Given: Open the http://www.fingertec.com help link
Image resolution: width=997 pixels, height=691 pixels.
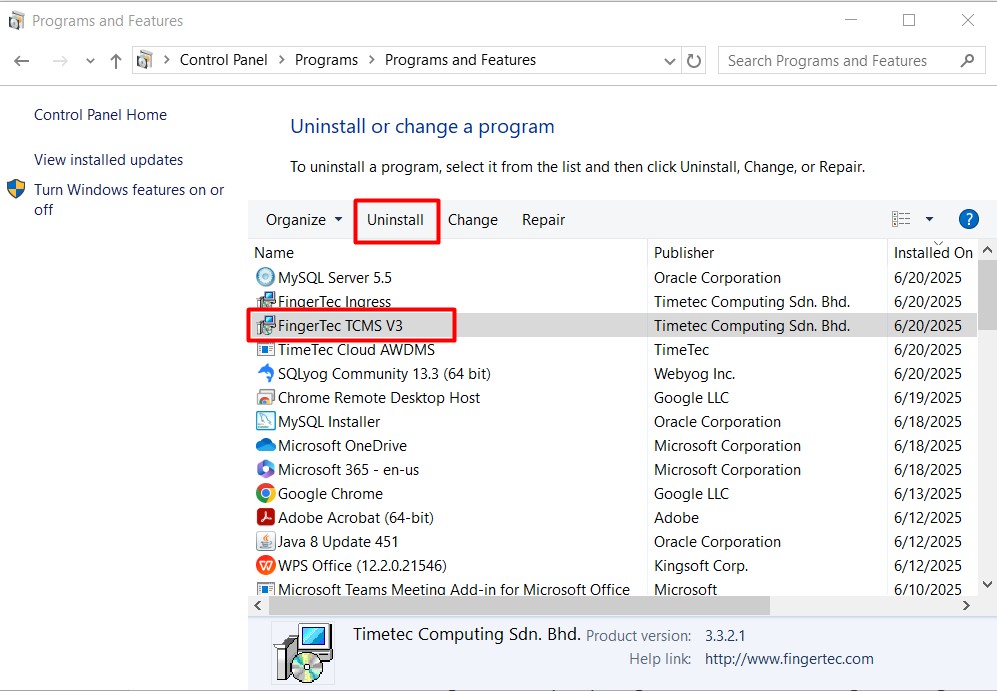Looking at the screenshot, I should [x=789, y=659].
